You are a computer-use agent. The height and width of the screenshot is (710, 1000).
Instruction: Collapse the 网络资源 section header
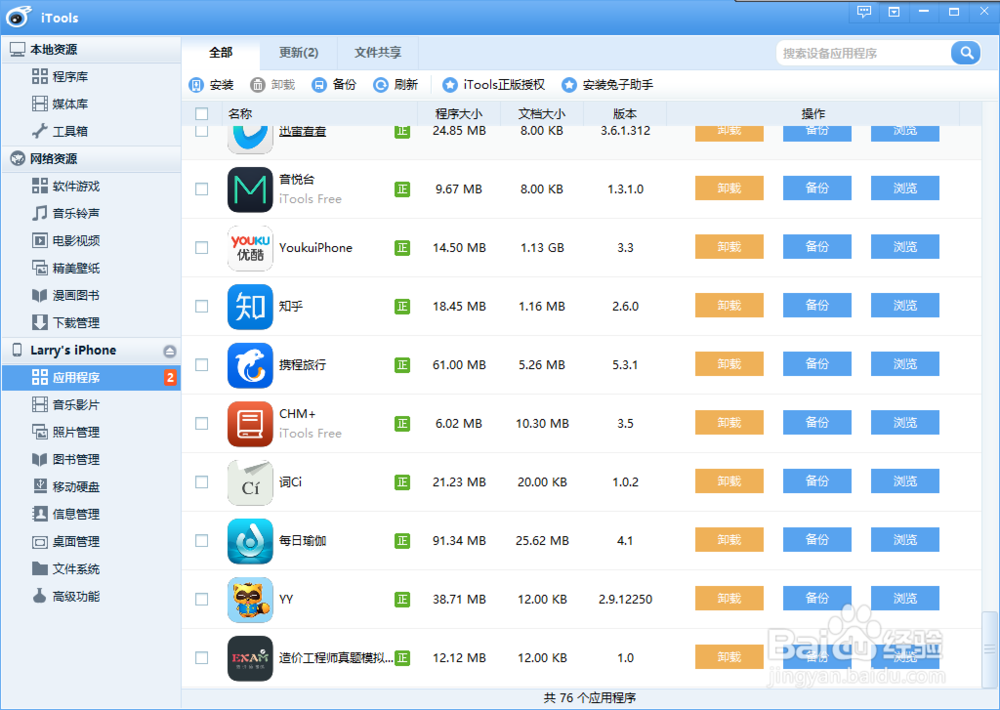click(x=91, y=159)
